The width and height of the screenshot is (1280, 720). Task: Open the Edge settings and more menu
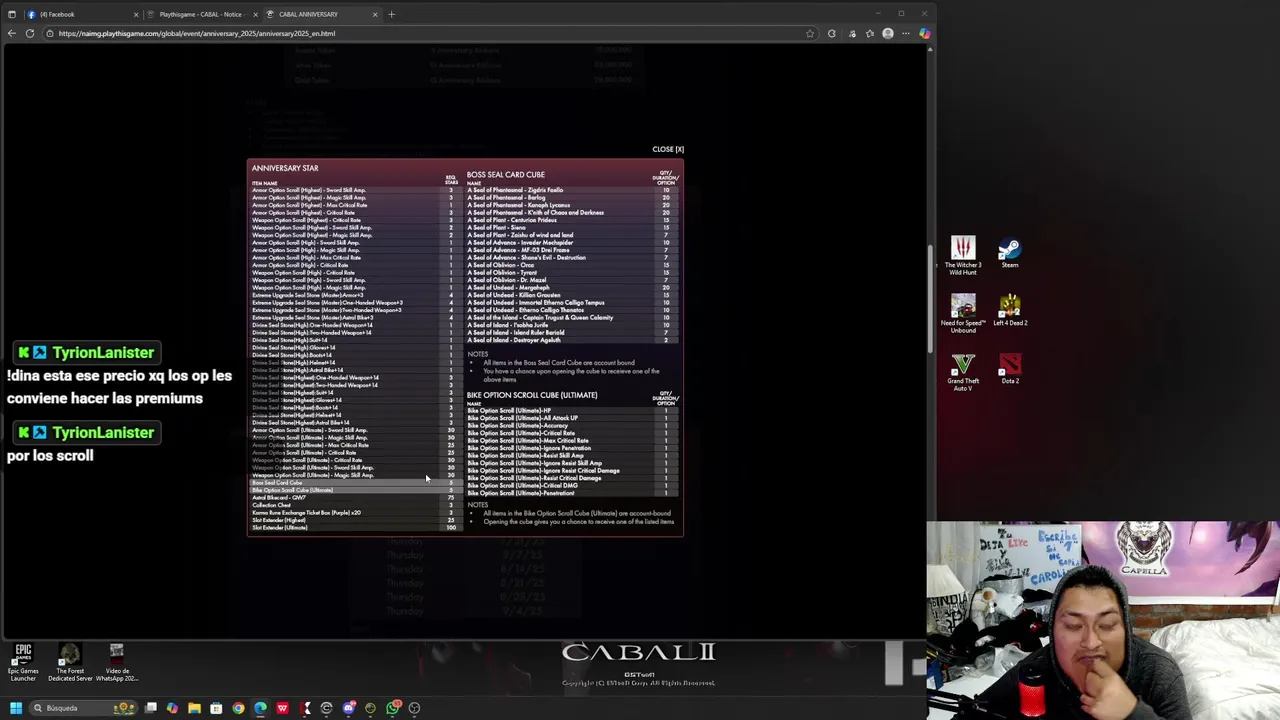(x=906, y=33)
